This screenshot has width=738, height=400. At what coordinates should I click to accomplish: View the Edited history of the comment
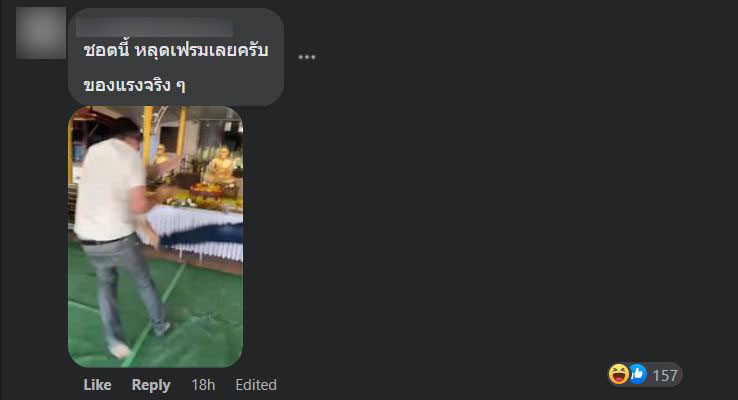[x=256, y=384]
